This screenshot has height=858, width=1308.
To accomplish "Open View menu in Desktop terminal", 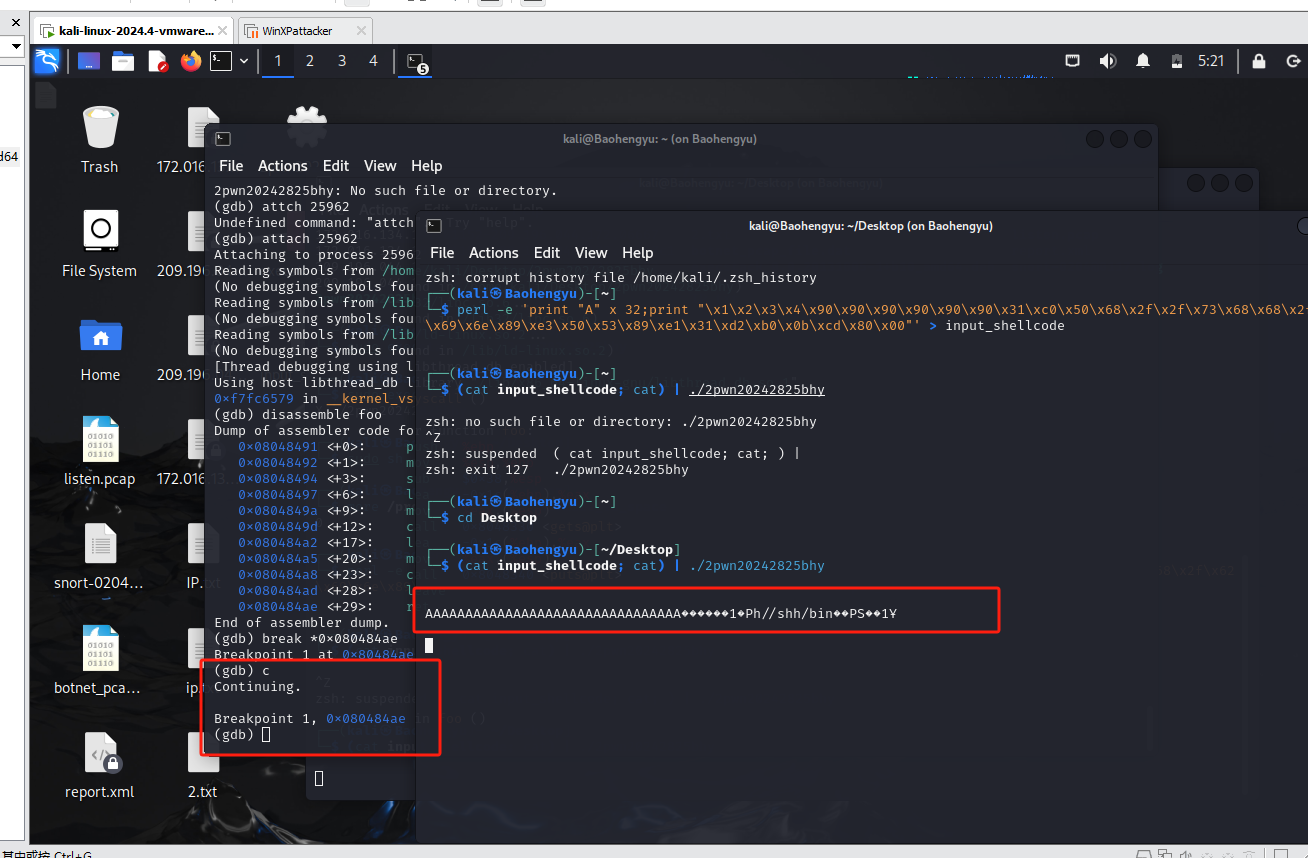I will tap(591, 253).
